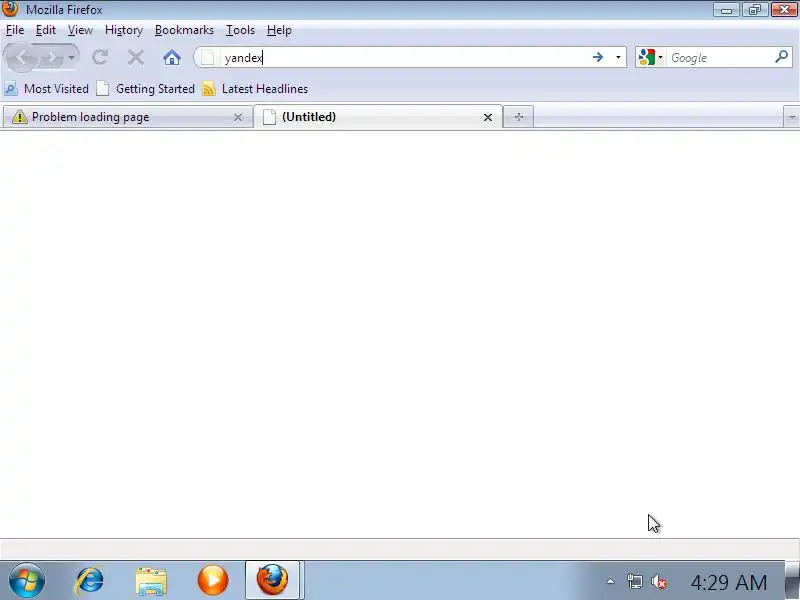Open the list all tabs dropdown
This screenshot has height=600, width=800.
(x=791, y=117)
